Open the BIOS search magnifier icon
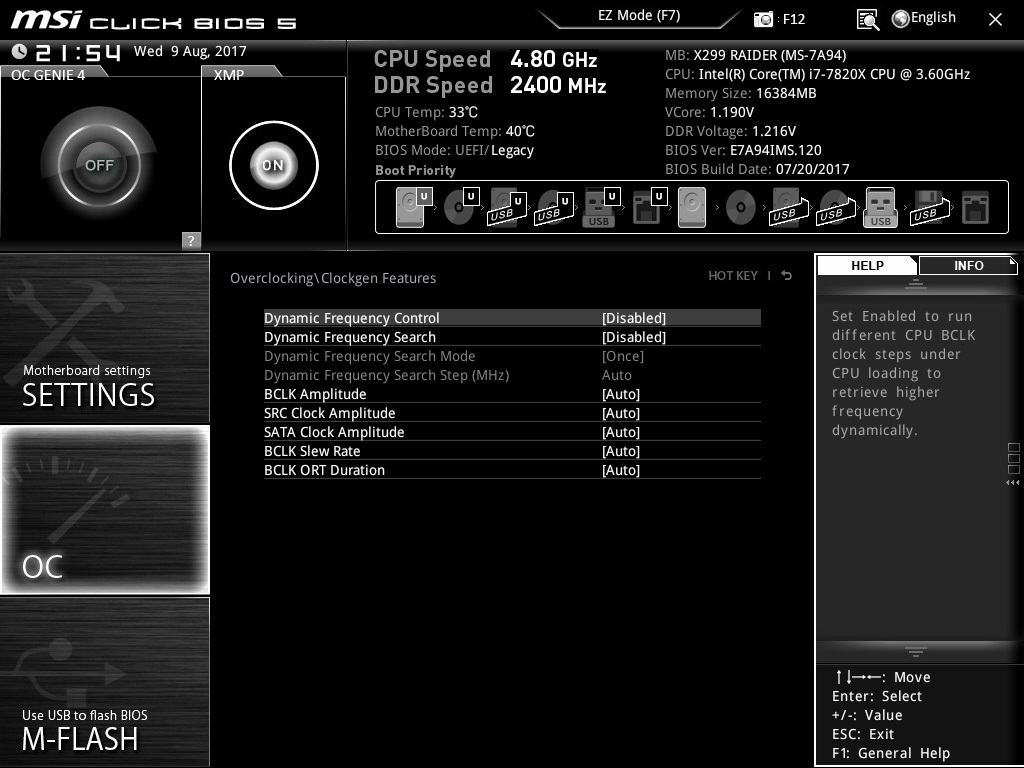This screenshot has height=768, width=1024. pyautogui.click(x=867, y=20)
